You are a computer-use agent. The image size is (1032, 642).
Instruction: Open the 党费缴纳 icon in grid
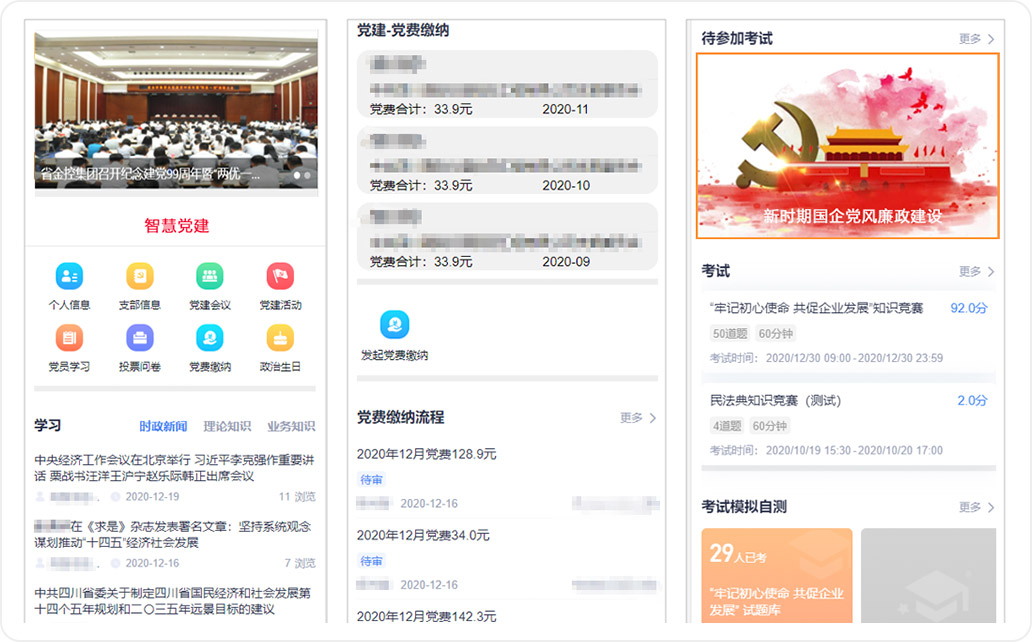(210, 338)
